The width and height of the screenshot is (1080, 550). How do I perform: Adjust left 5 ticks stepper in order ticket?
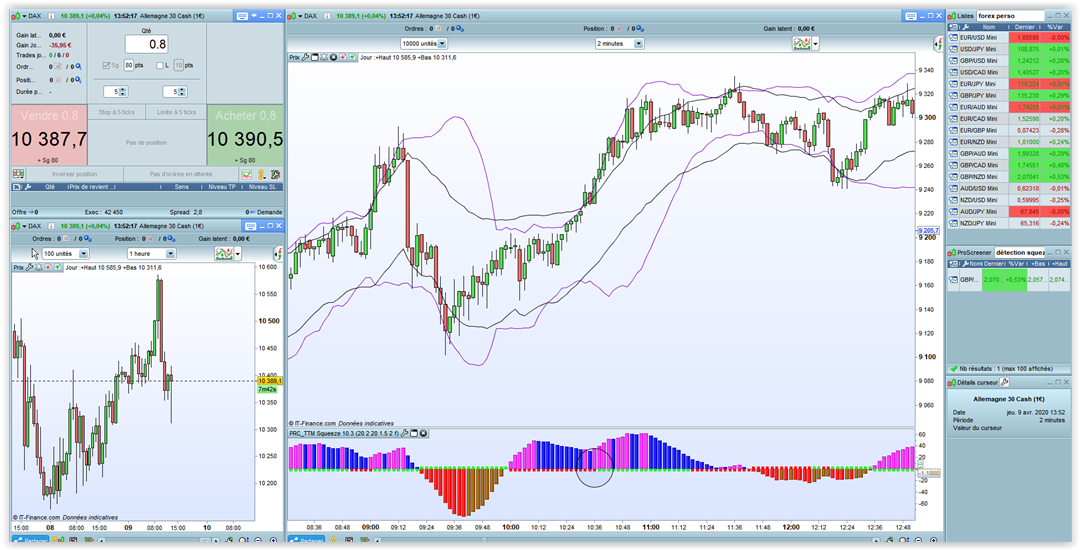pos(116,92)
